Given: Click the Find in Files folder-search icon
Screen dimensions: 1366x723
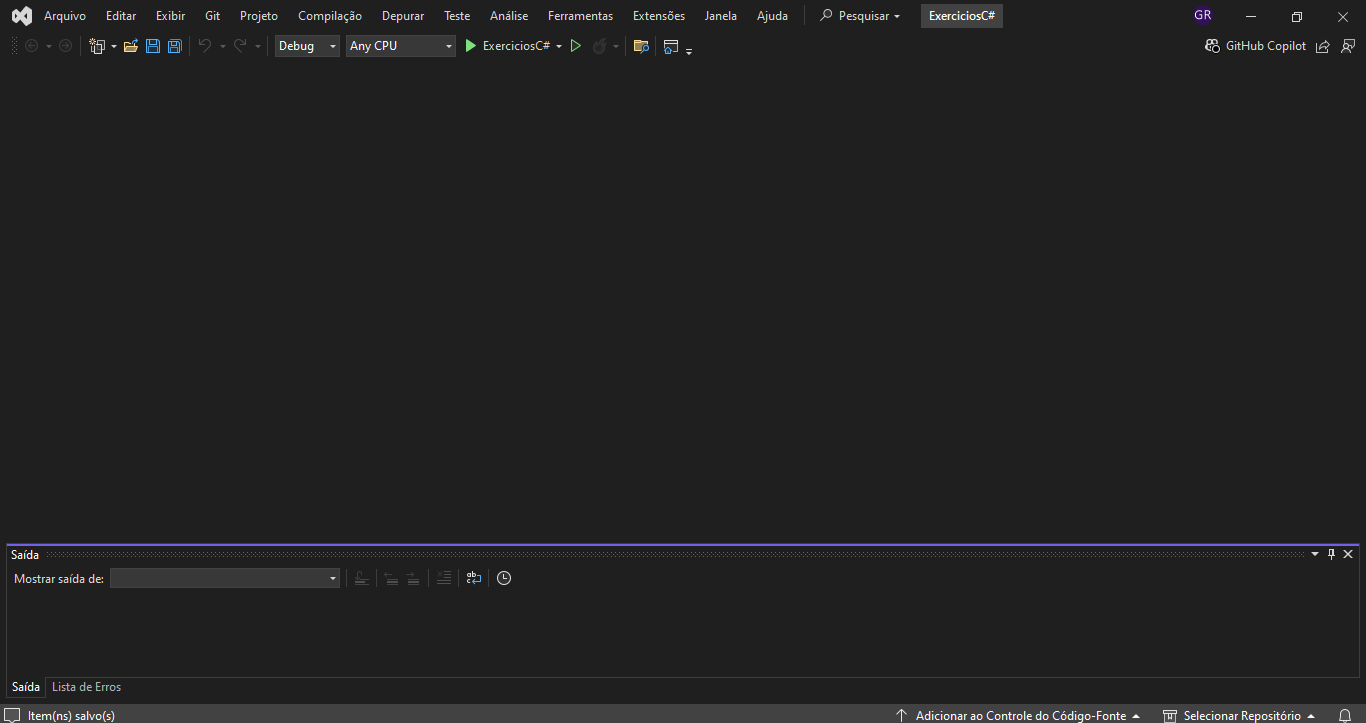Looking at the screenshot, I should [642, 46].
